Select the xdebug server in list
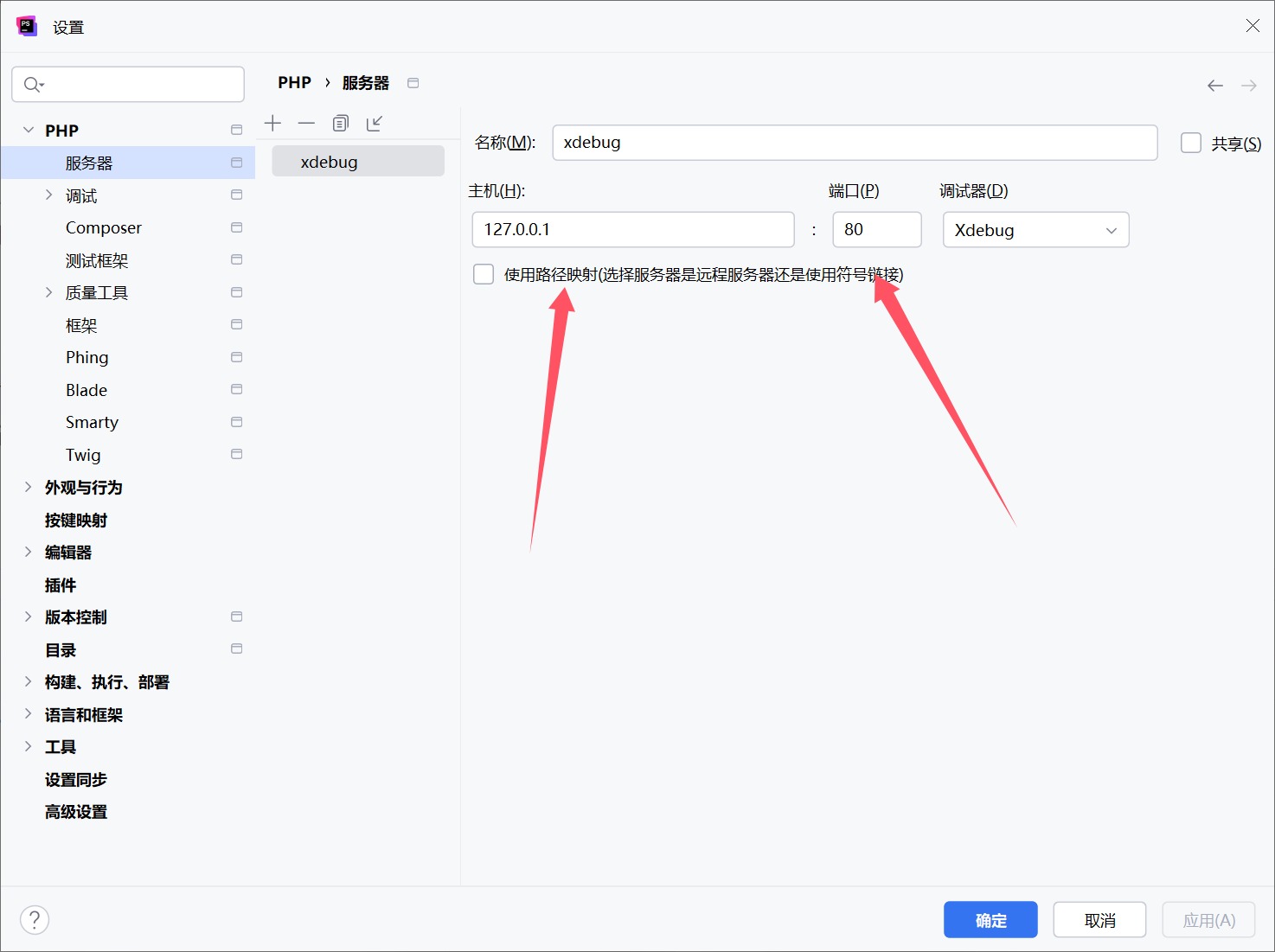The height and width of the screenshot is (952, 1275). (x=357, y=162)
